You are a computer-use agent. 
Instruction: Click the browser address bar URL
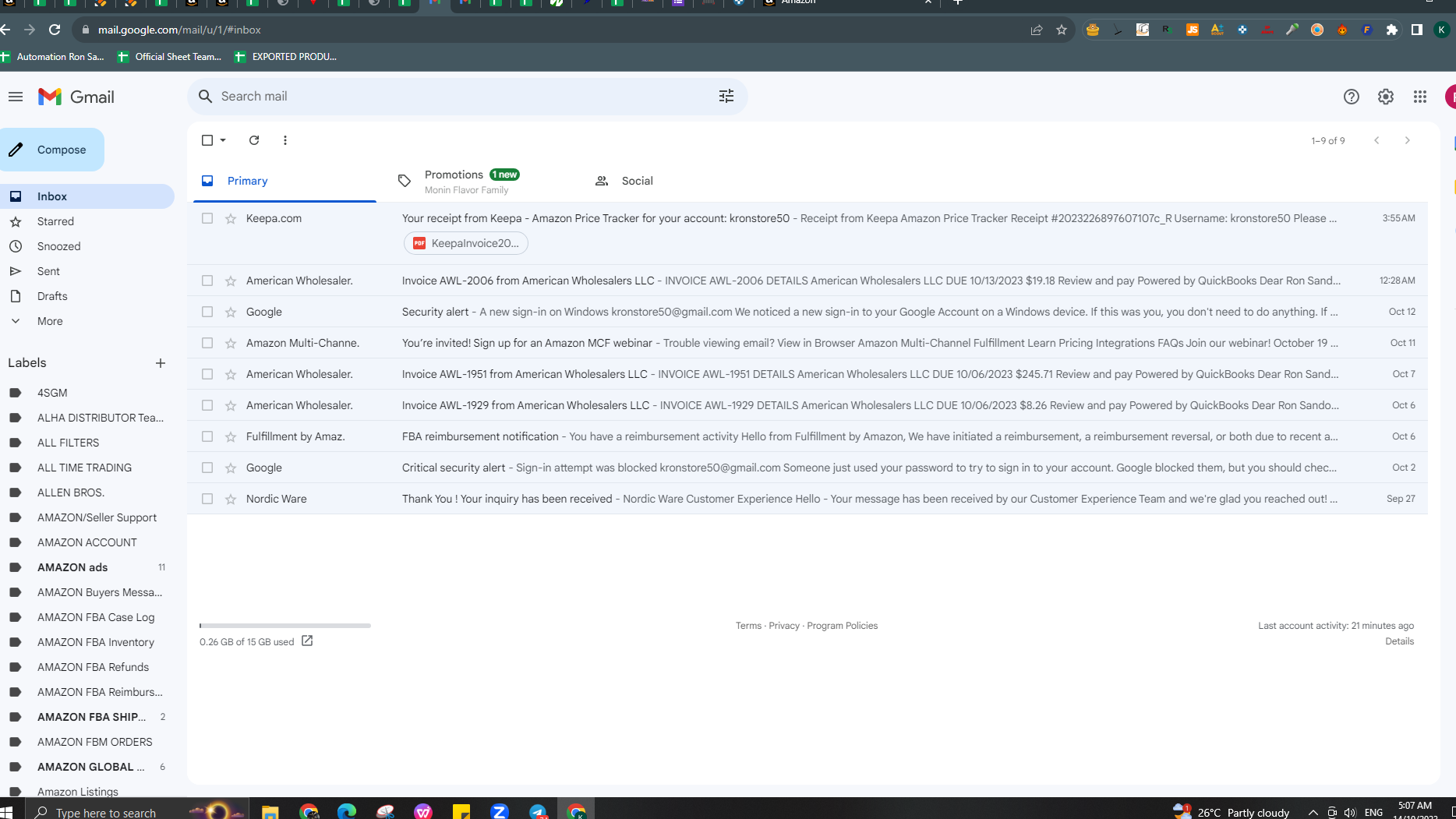coord(179,30)
